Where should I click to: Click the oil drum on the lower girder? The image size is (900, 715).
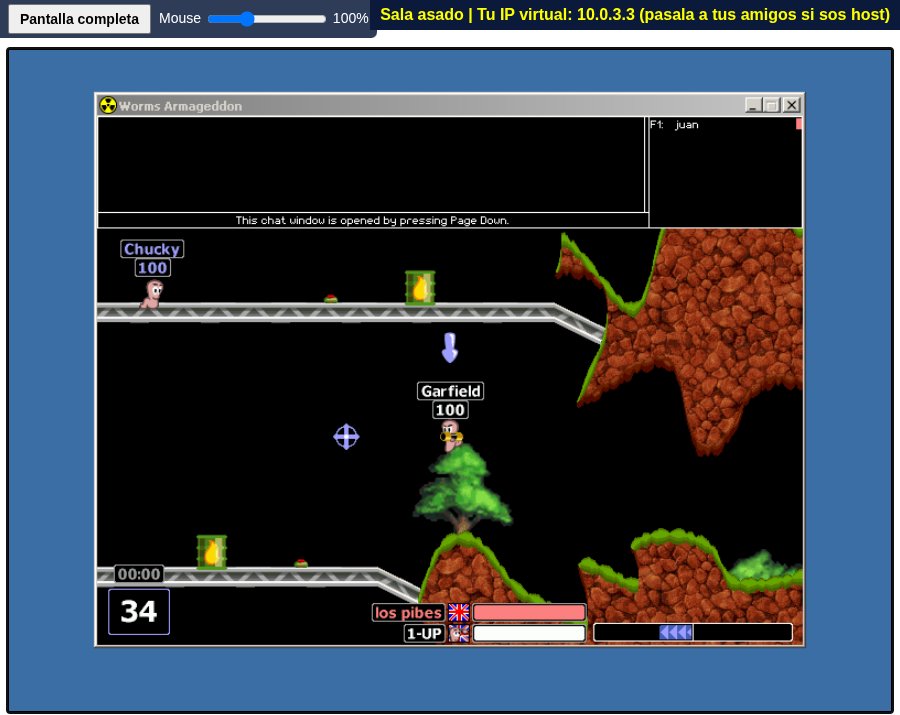pyautogui.click(x=212, y=552)
